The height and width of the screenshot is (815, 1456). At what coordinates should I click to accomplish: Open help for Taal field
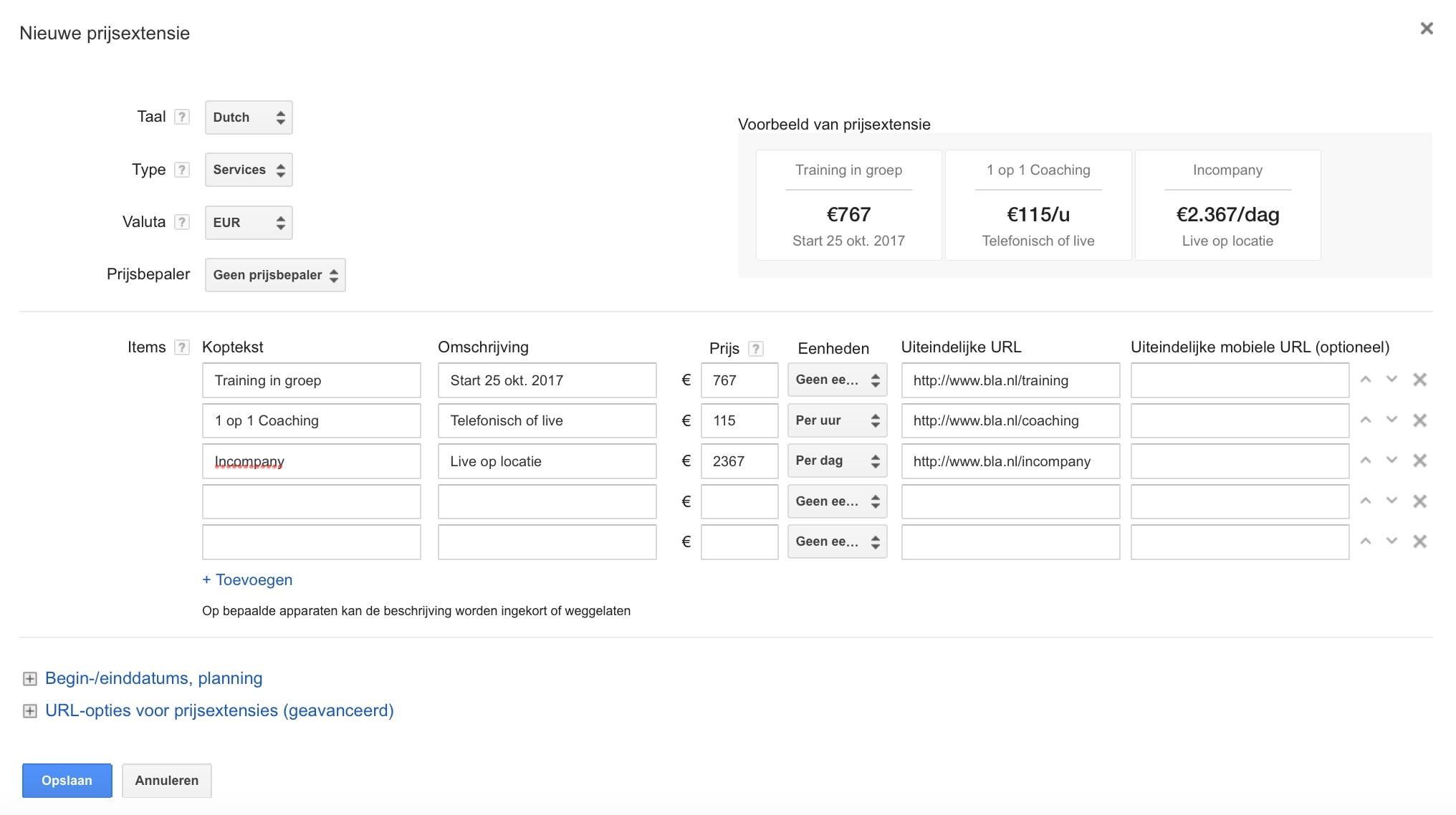(183, 117)
